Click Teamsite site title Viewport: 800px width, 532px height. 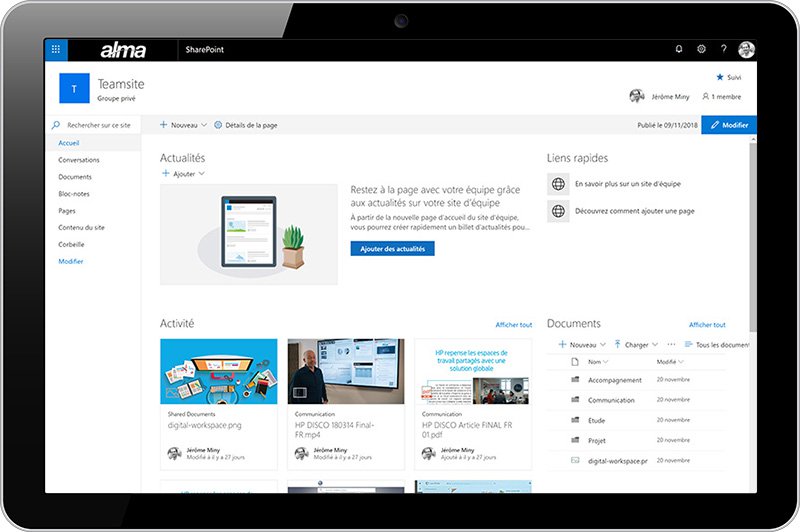click(x=121, y=84)
